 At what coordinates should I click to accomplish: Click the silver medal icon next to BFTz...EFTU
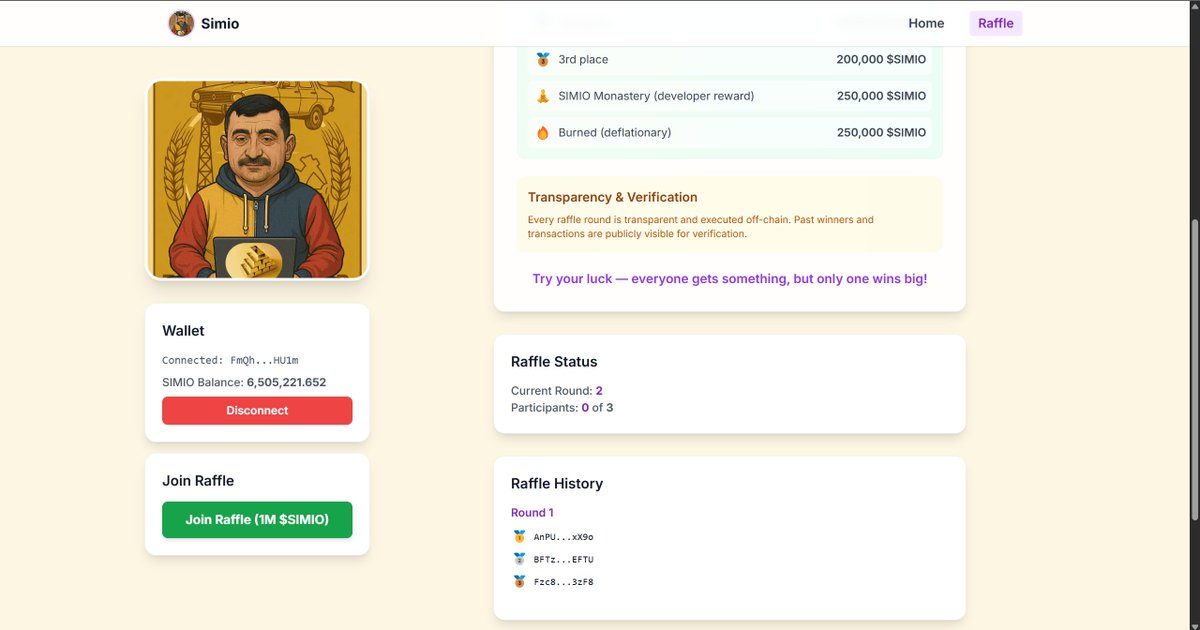519,559
